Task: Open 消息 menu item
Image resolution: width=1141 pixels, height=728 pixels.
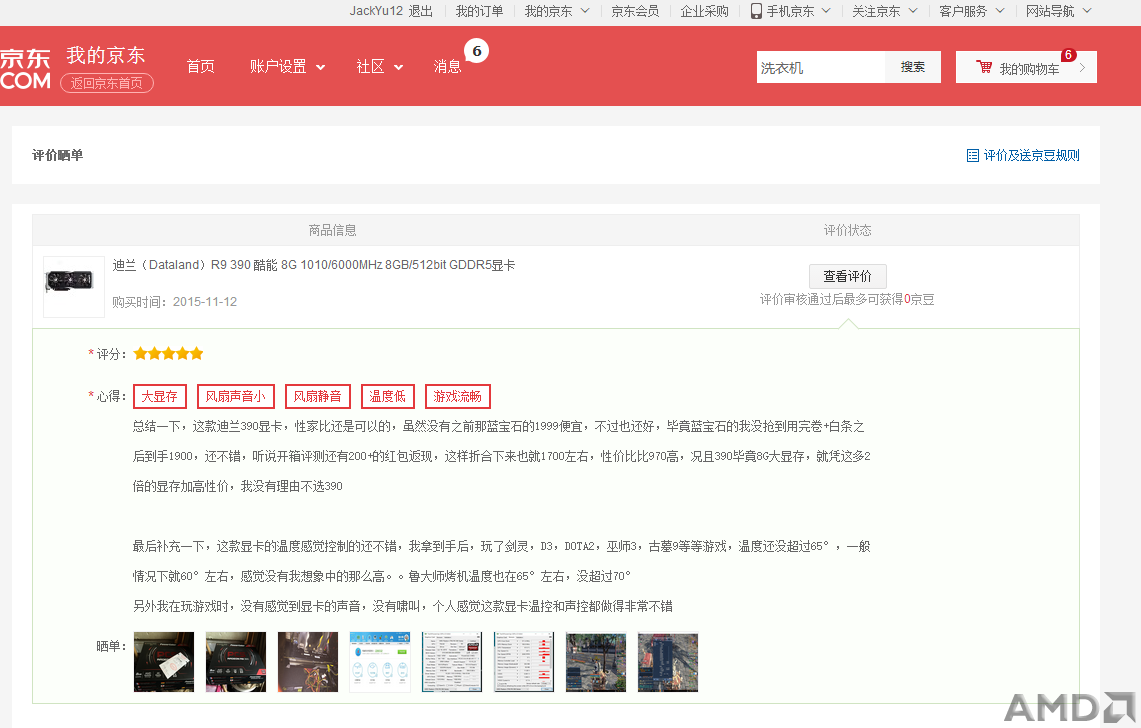Action: coord(447,67)
